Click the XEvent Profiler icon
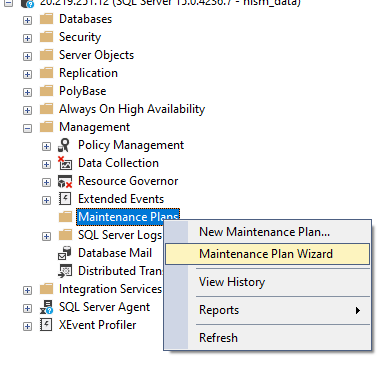The width and height of the screenshot is (390, 366). click(x=46, y=325)
